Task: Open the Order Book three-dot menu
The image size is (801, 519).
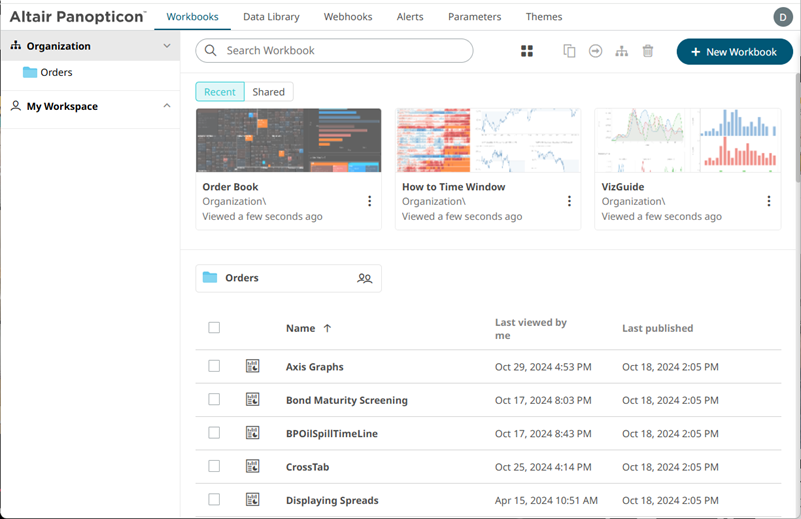Action: coord(369,201)
